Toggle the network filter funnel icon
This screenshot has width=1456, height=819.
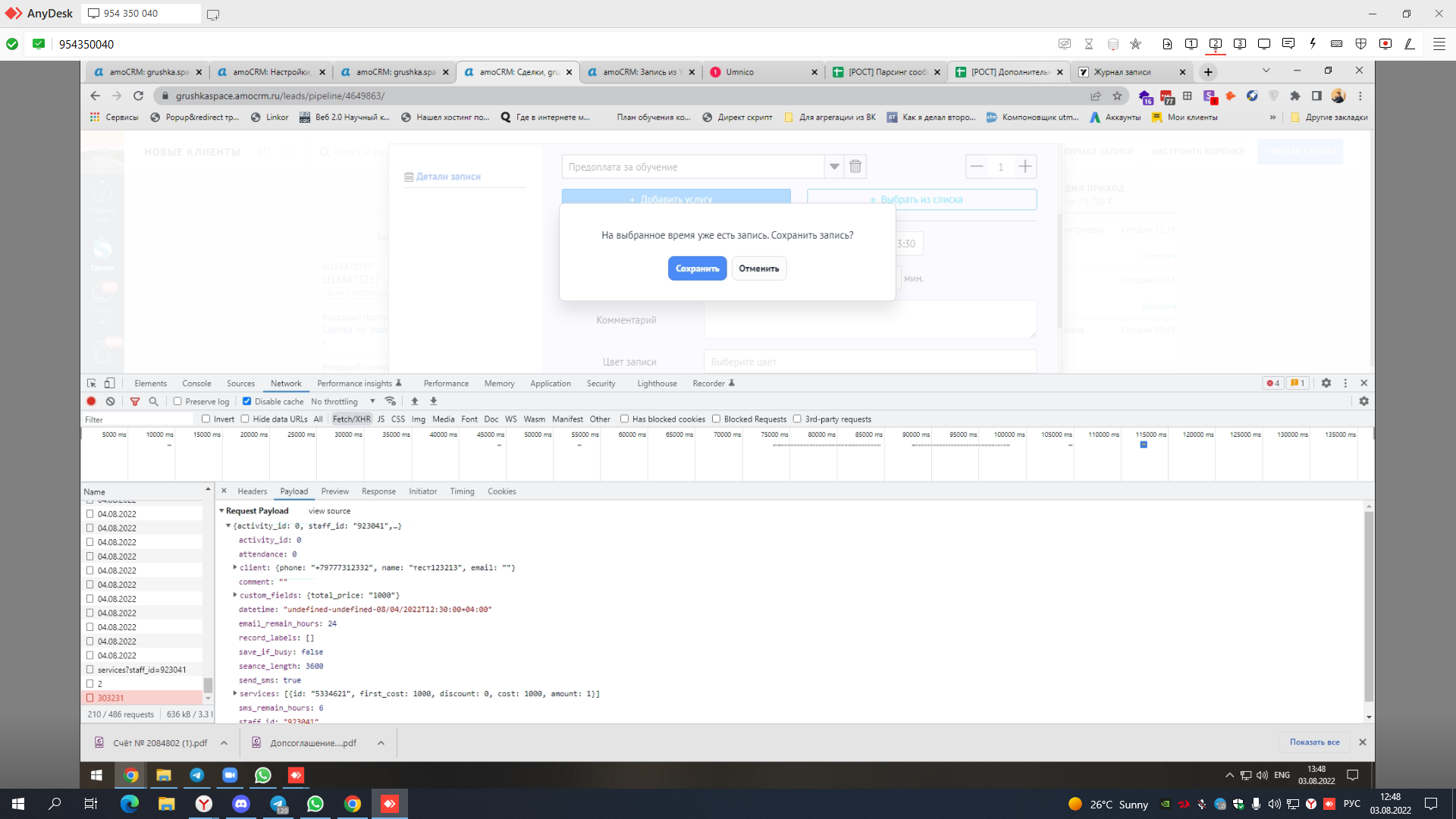pyautogui.click(x=135, y=401)
